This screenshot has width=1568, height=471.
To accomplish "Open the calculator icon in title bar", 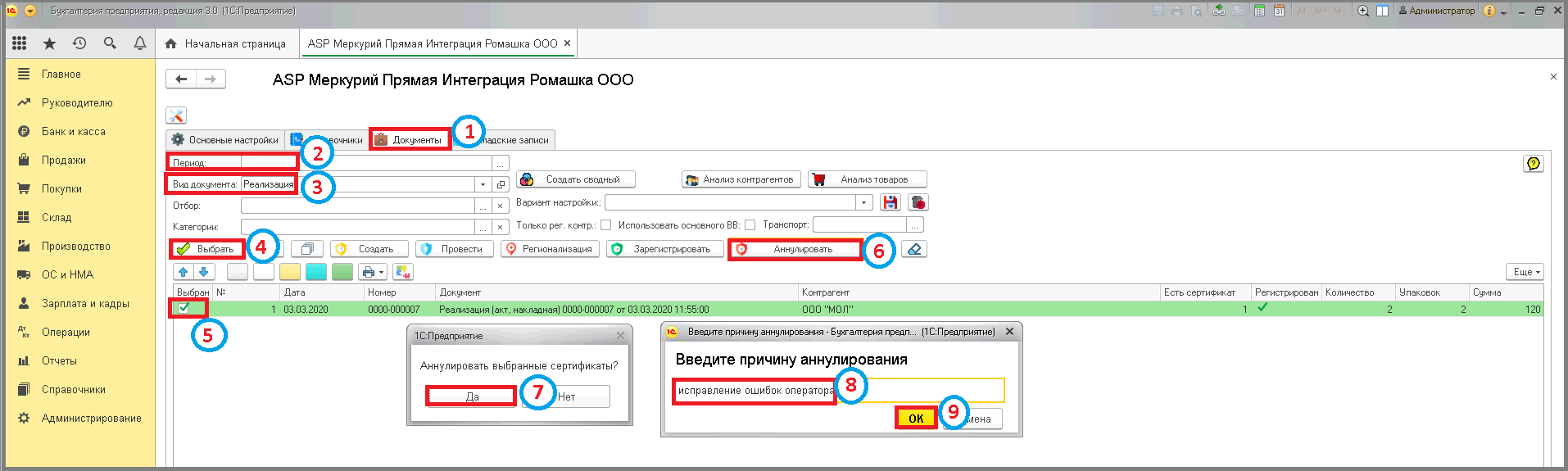I will pos(1259,11).
